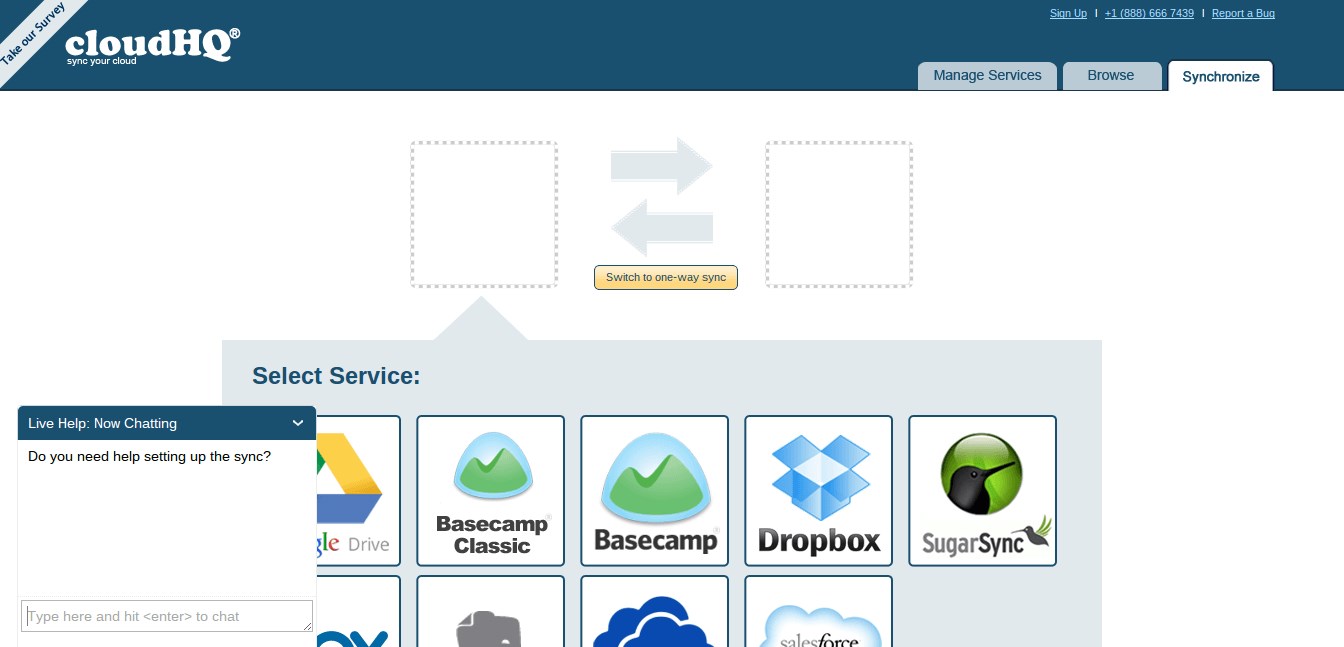Pick the Dropbox service tile
This screenshot has width=1344, height=647.
click(819, 491)
